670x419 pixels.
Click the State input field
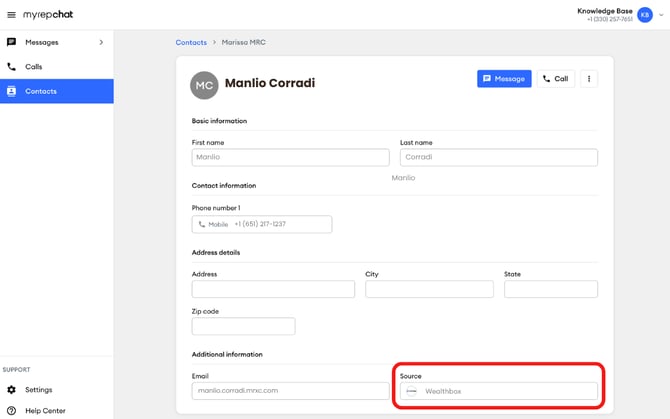tap(551, 289)
